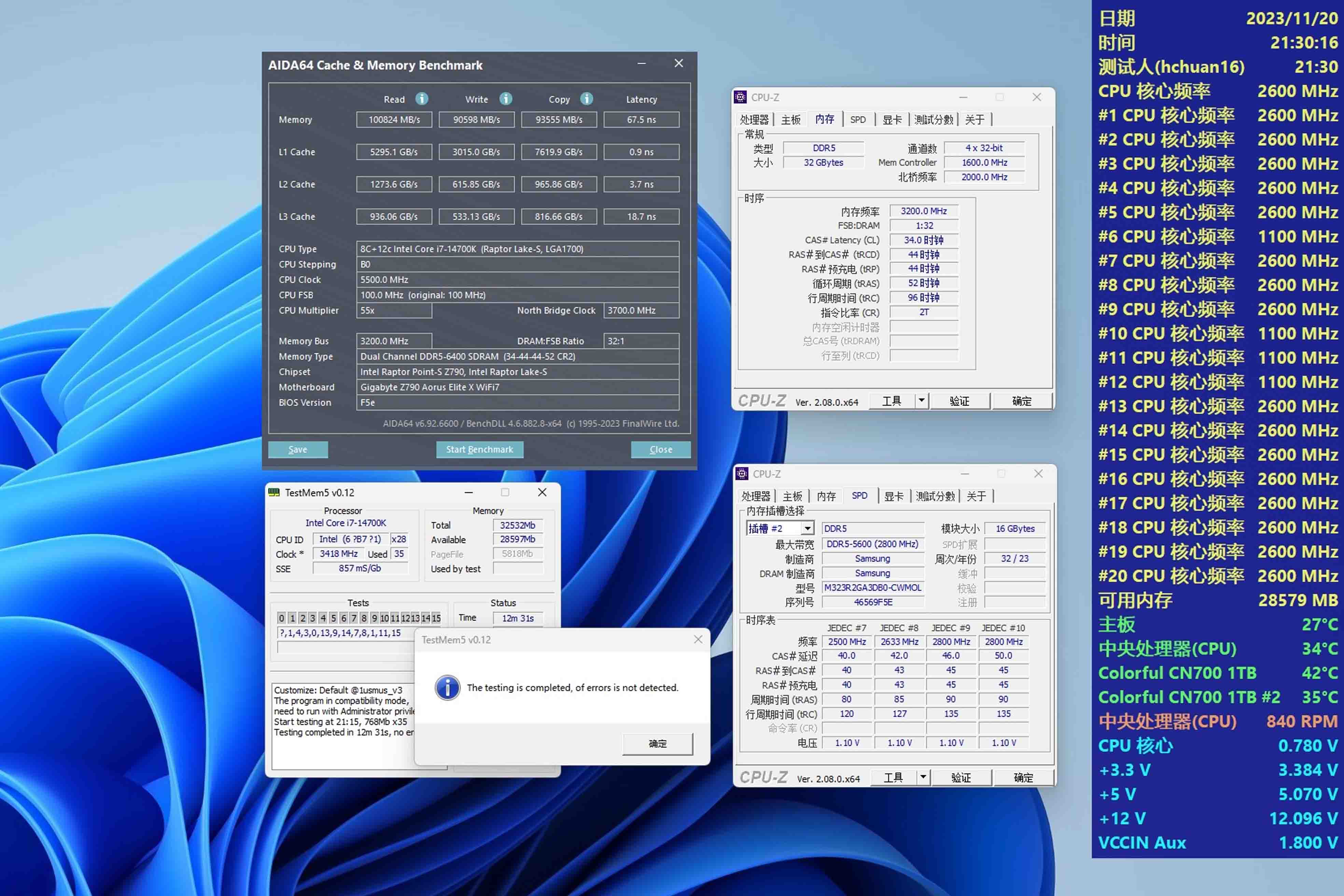
Task: Open 工具 dropdown arrow in upper CPU-Z
Action: [x=922, y=401]
